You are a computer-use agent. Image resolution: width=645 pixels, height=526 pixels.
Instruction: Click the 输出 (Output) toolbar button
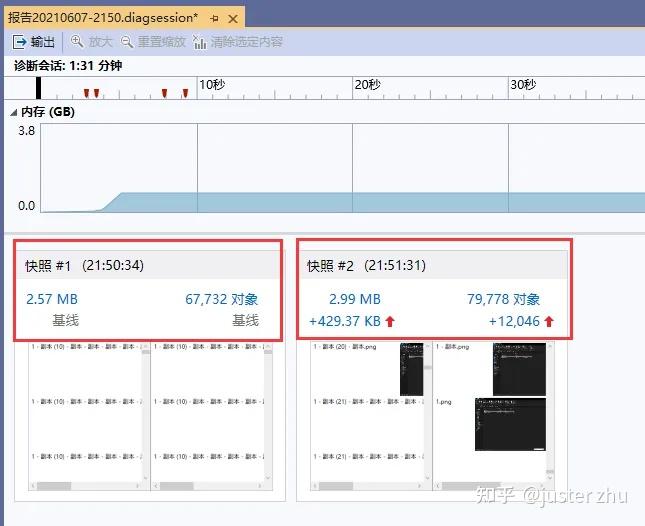pos(34,42)
